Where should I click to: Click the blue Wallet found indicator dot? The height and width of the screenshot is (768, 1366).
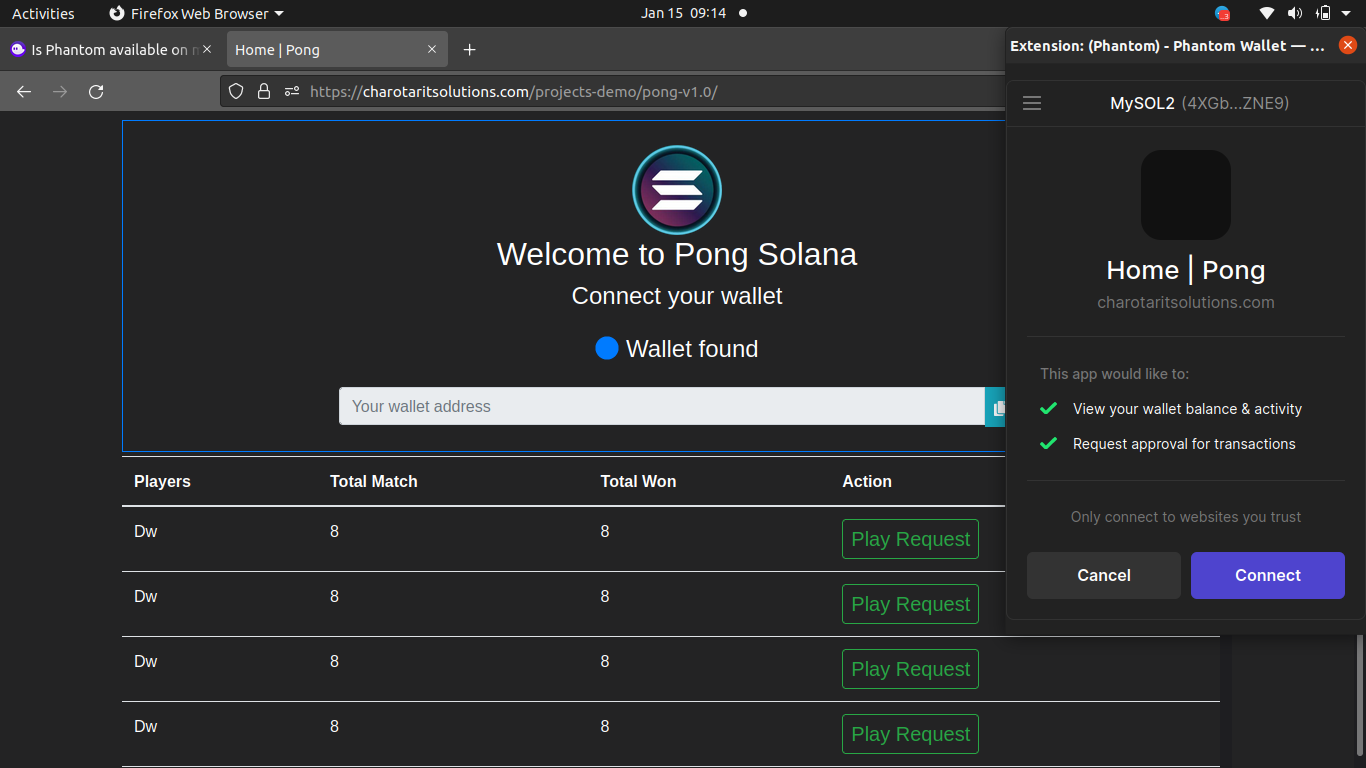(x=606, y=348)
